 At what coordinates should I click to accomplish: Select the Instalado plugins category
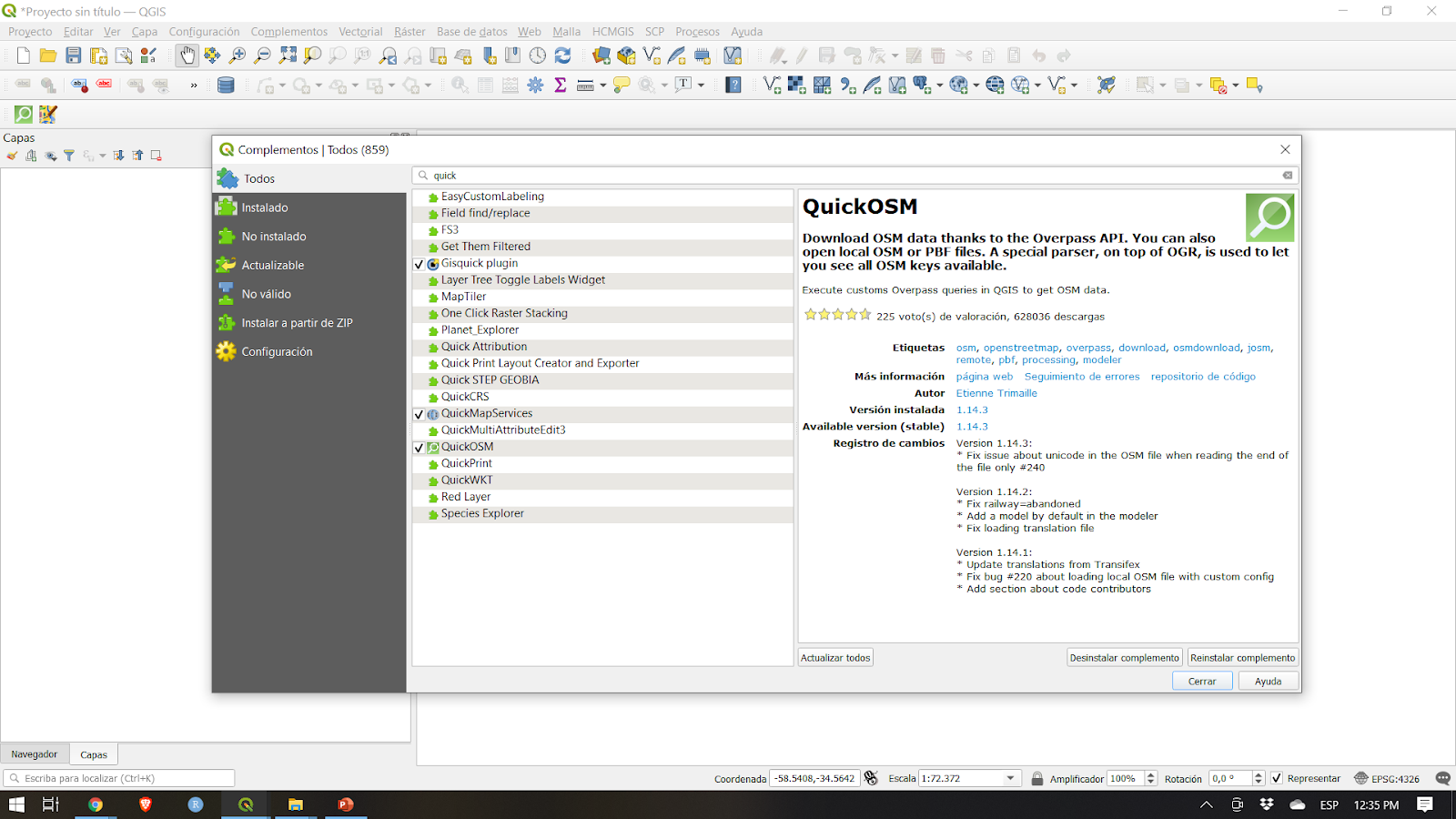[309, 207]
